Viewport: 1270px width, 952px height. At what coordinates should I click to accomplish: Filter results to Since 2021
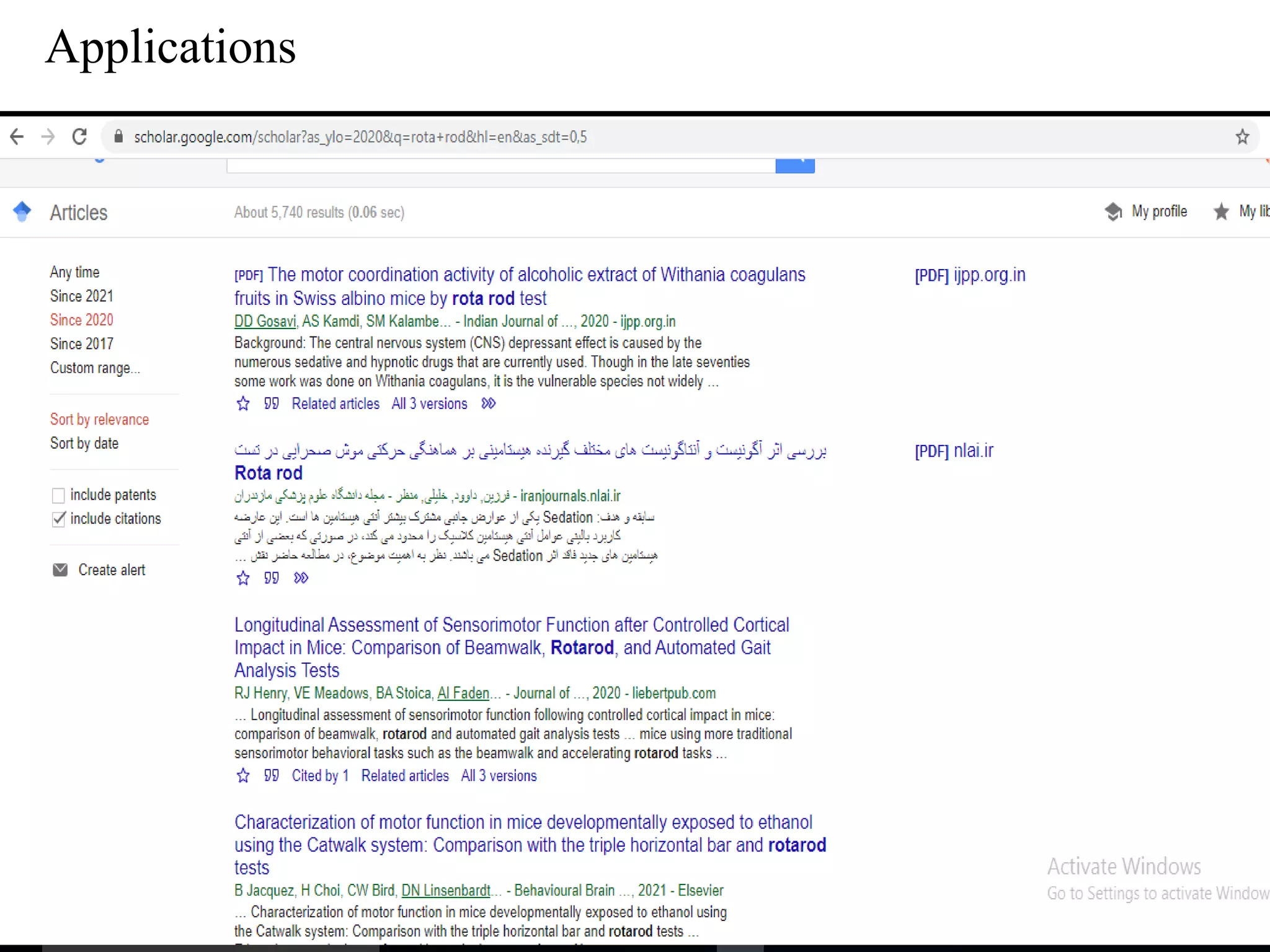pyautogui.click(x=82, y=296)
